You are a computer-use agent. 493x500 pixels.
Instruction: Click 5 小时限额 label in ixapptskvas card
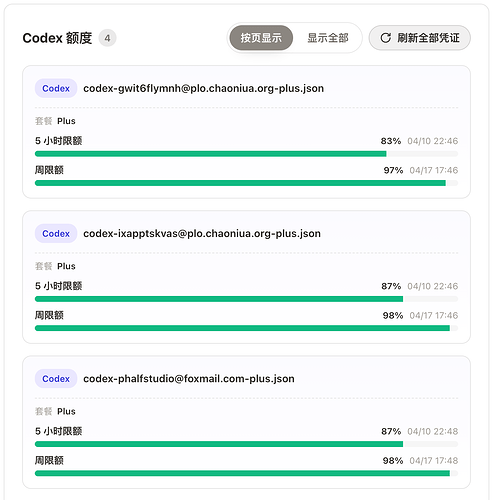tap(59, 286)
